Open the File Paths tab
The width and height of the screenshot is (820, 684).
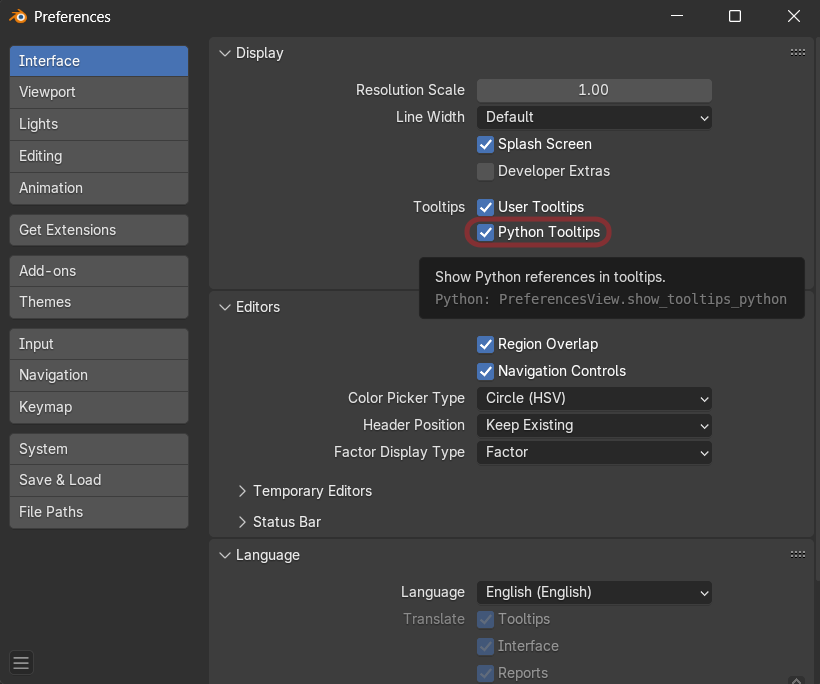click(99, 512)
